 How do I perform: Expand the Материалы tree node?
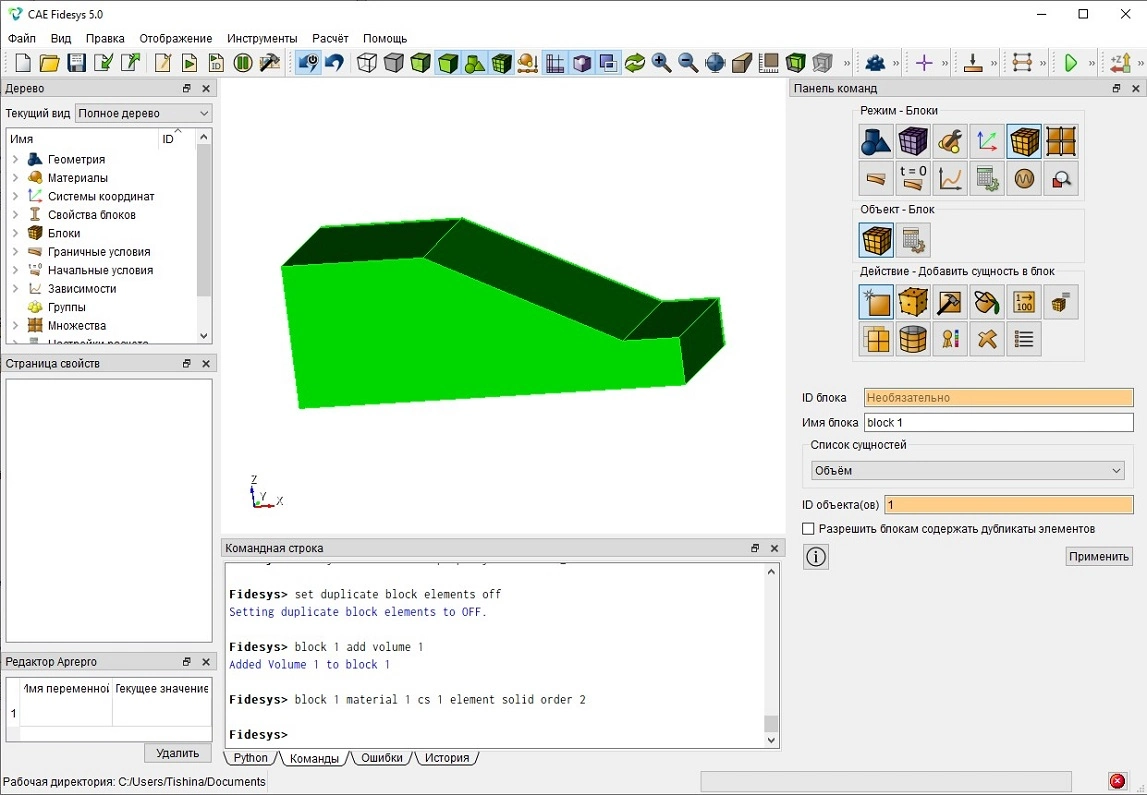pos(15,178)
